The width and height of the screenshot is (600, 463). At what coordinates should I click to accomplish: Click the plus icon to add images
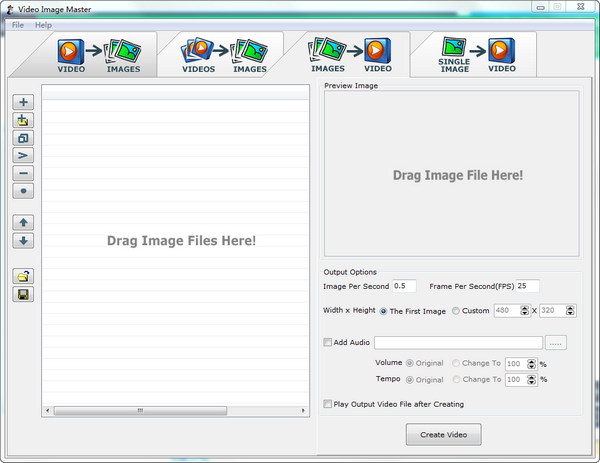click(24, 102)
